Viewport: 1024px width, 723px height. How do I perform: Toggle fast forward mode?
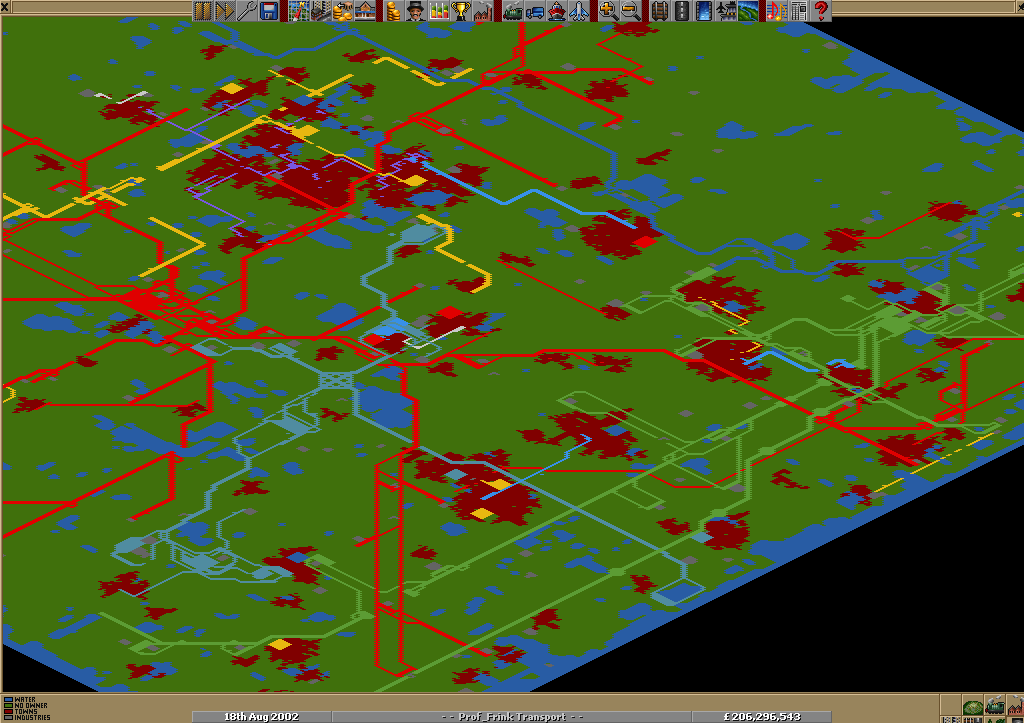coord(225,10)
